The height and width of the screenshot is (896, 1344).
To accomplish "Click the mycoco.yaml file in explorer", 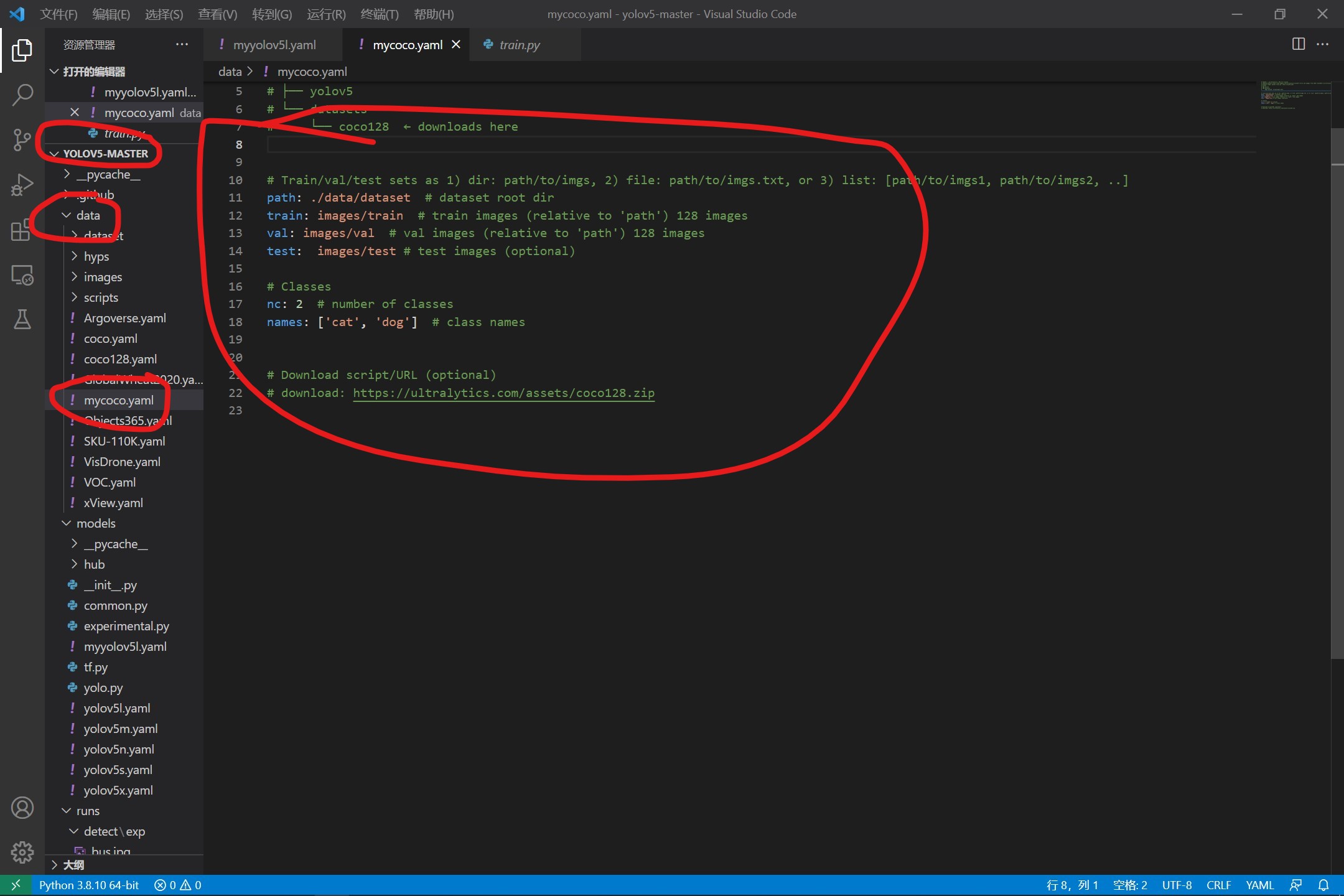I will 118,399.
